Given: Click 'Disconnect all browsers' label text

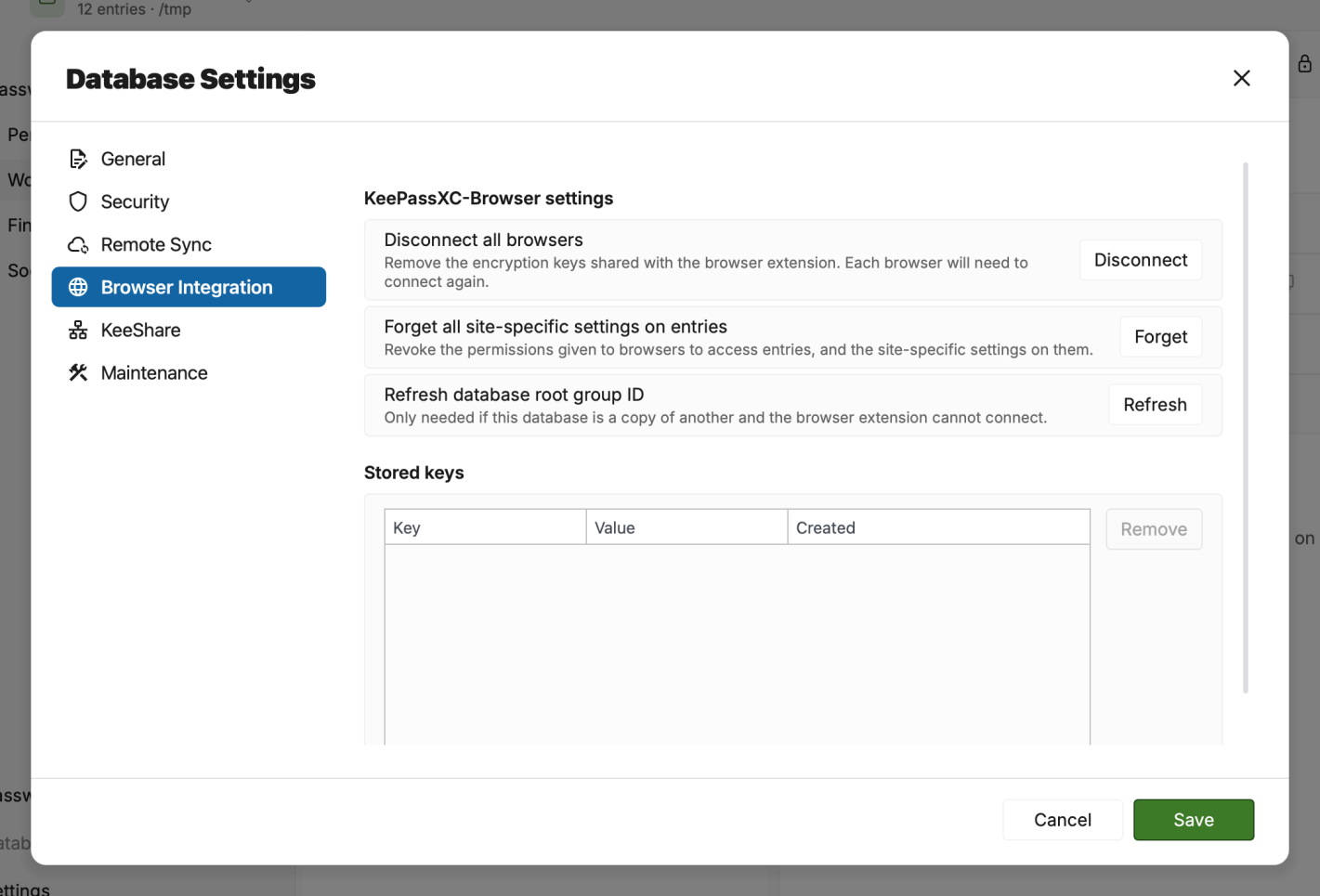Looking at the screenshot, I should tap(484, 240).
